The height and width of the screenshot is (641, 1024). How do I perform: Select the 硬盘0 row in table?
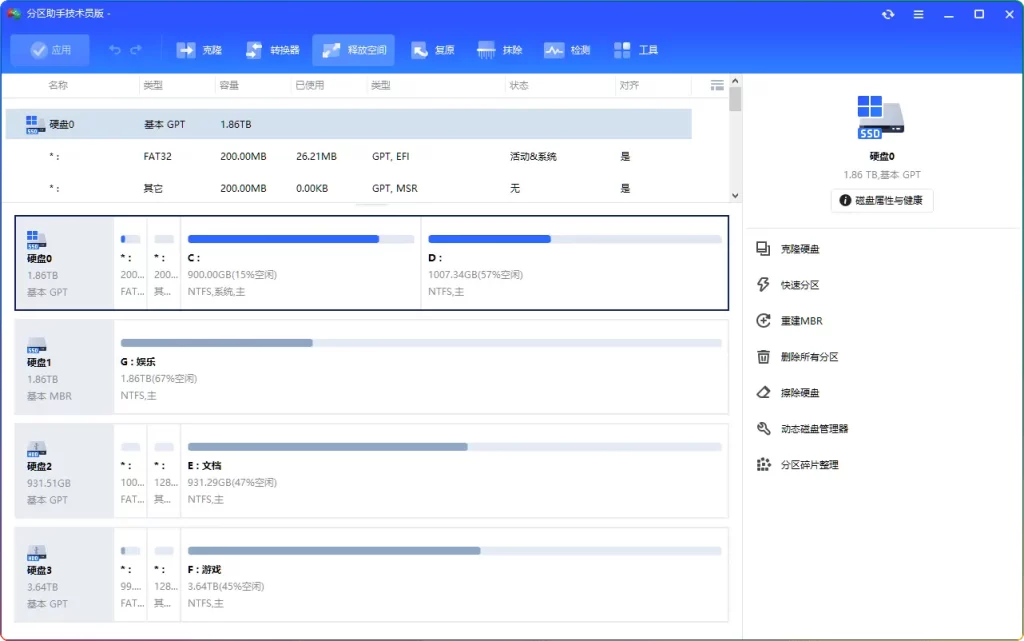click(349, 124)
